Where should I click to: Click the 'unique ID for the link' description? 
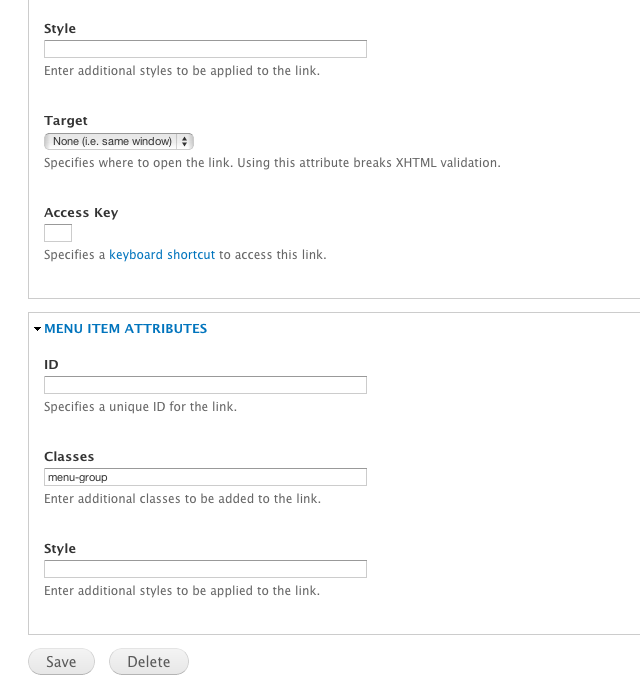[141, 407]
